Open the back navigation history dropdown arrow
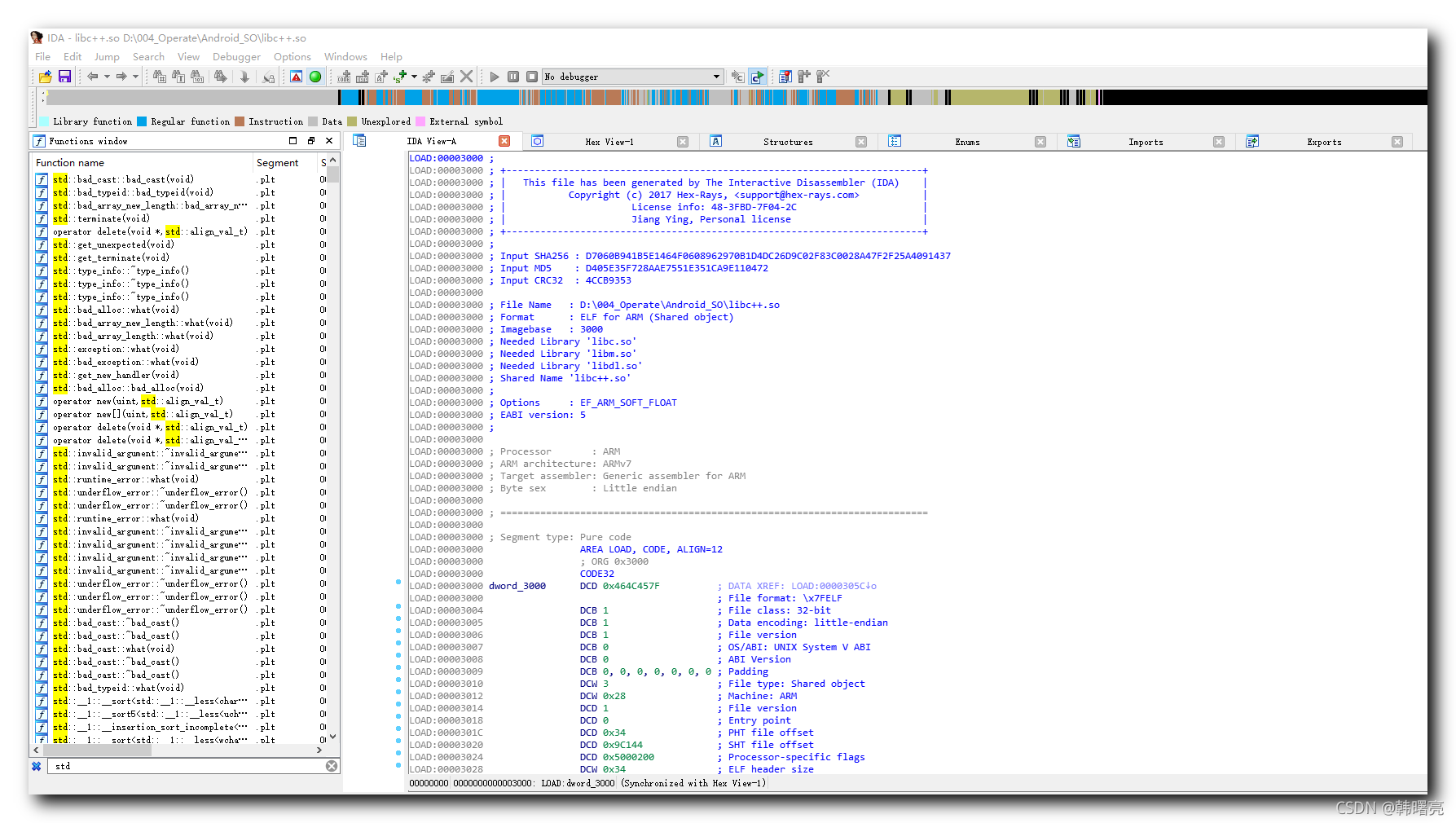The width and height of the screenshot is (1456, 823). tap(107, 76)
